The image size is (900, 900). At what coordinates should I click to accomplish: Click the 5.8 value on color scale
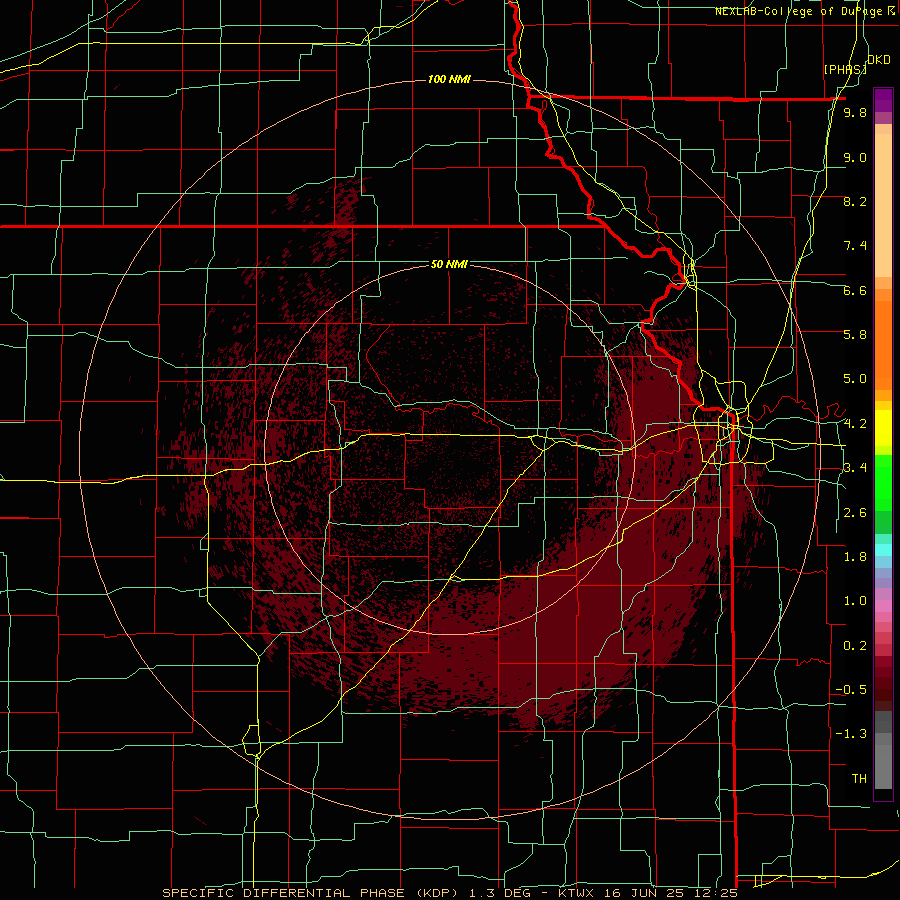(855, 335)
